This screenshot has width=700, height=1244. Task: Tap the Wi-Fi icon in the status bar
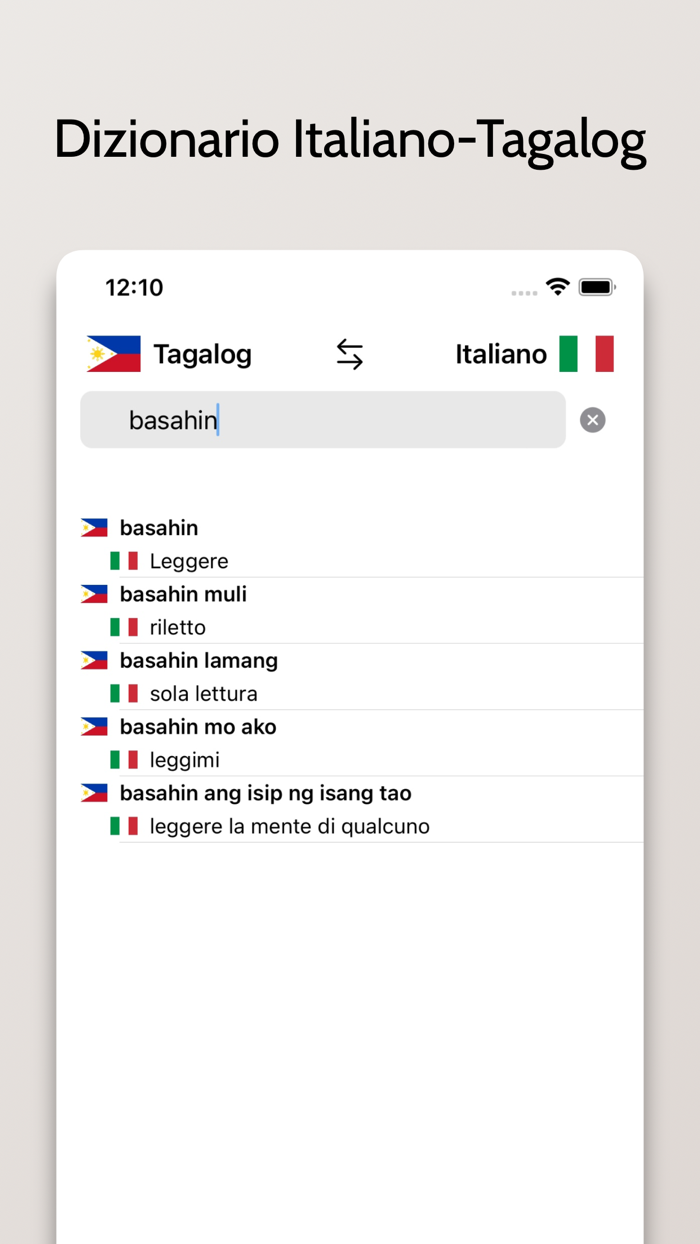click(x=557, y=287)
